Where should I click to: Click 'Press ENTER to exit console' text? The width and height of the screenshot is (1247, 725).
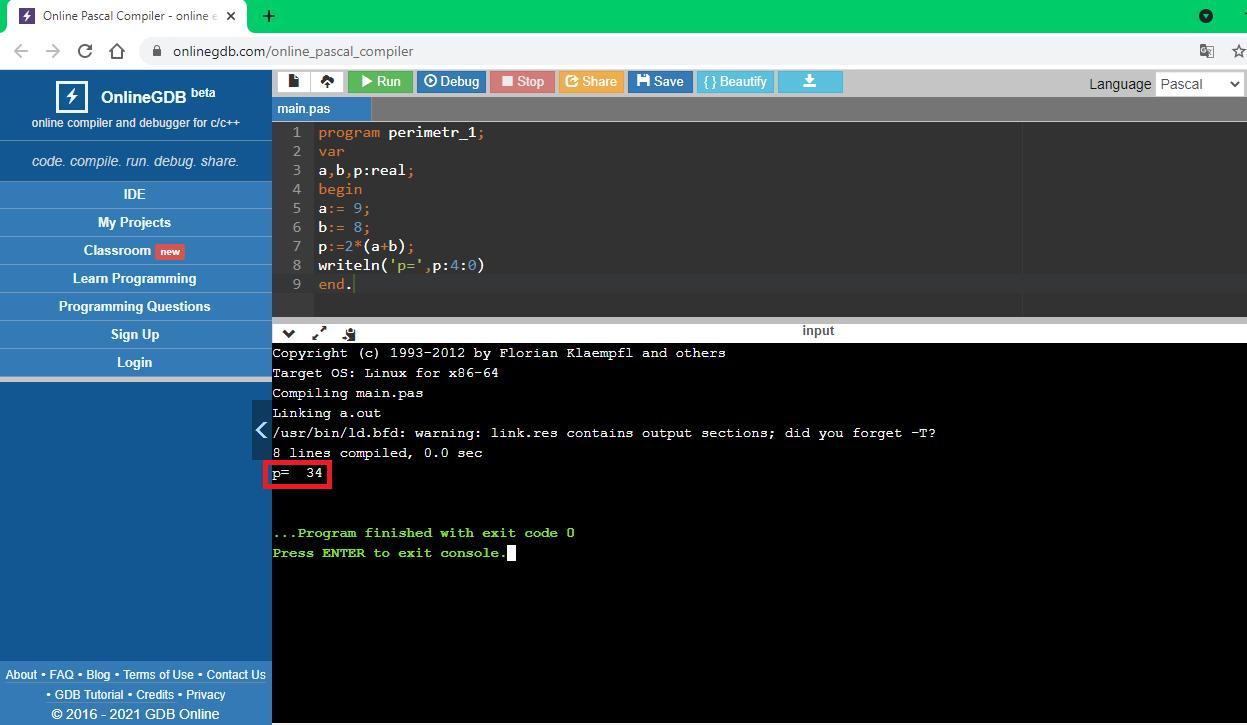389,553
